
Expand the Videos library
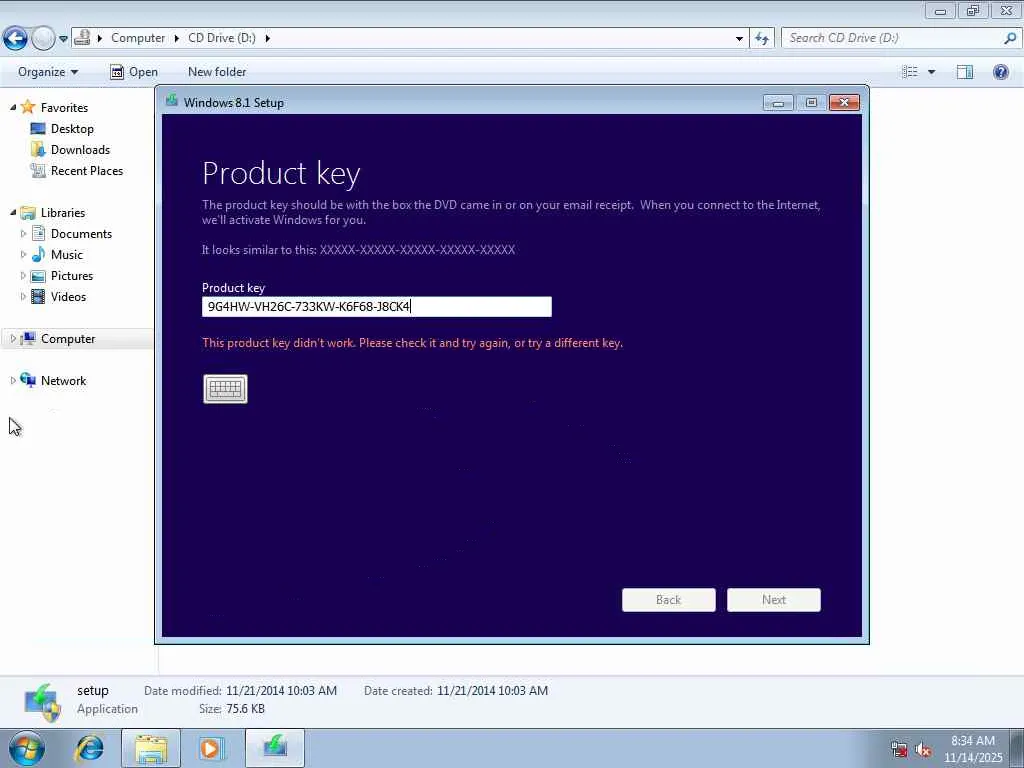coord(24,296)
